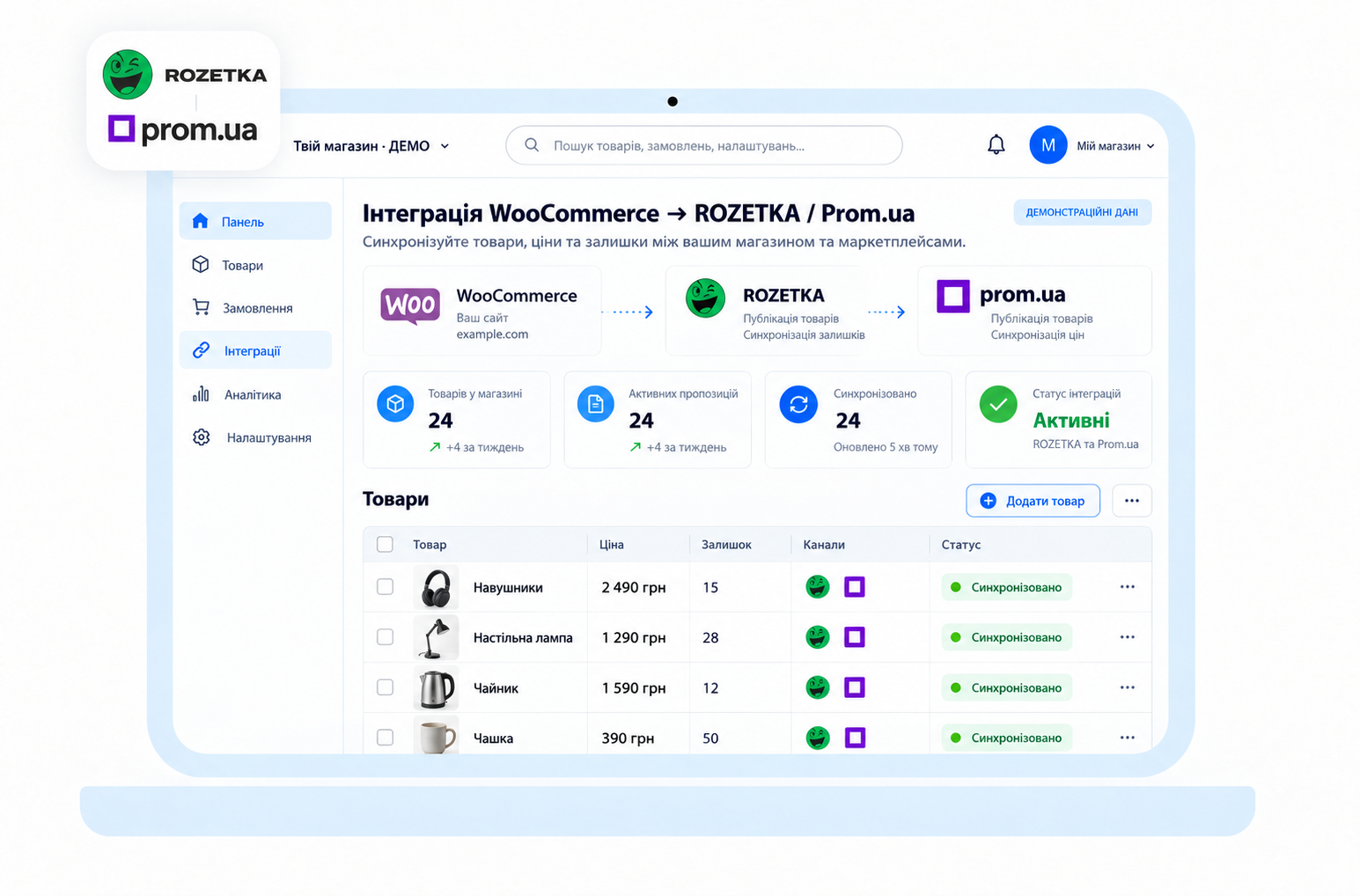
Task: Click the Prom.ua channel icon for Настільна лампа
Action: [x=855, y=637]
